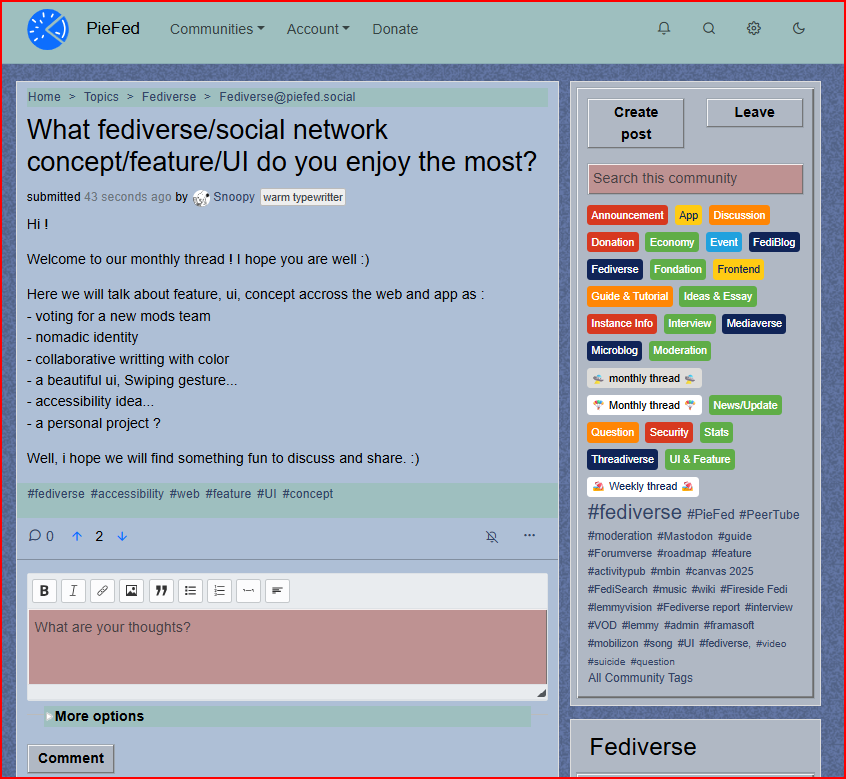Click the last editor toolbar paragraph icon
The width and height of the screenshot is (846, 779).
(x=277, y=591)
